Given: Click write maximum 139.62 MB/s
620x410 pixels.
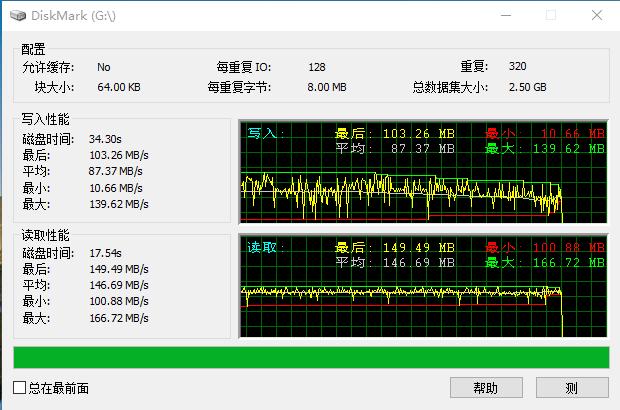Looking at the screenshot, I should [119, 204].
